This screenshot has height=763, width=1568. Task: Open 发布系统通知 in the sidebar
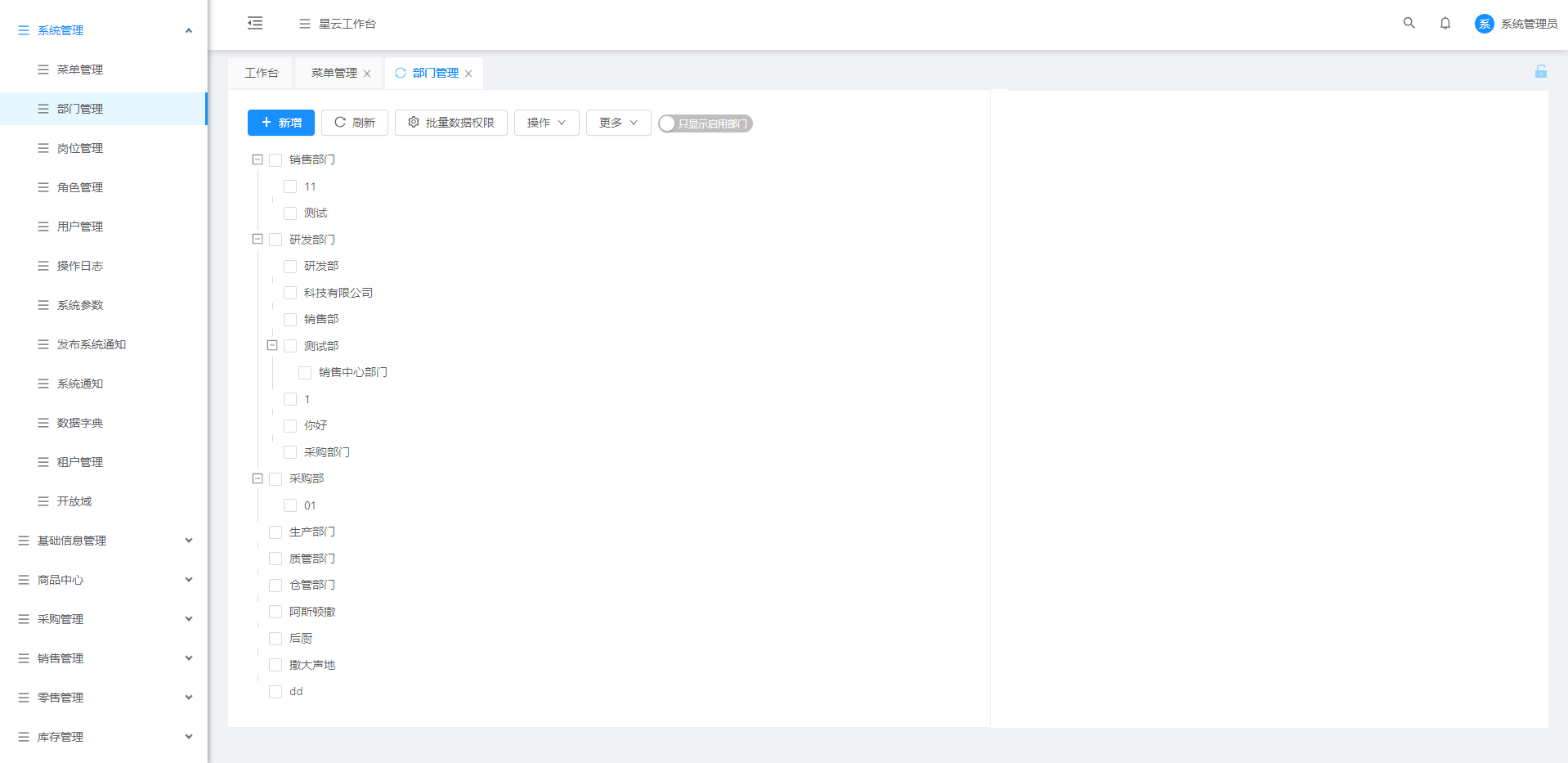click(x=103, y=344)
